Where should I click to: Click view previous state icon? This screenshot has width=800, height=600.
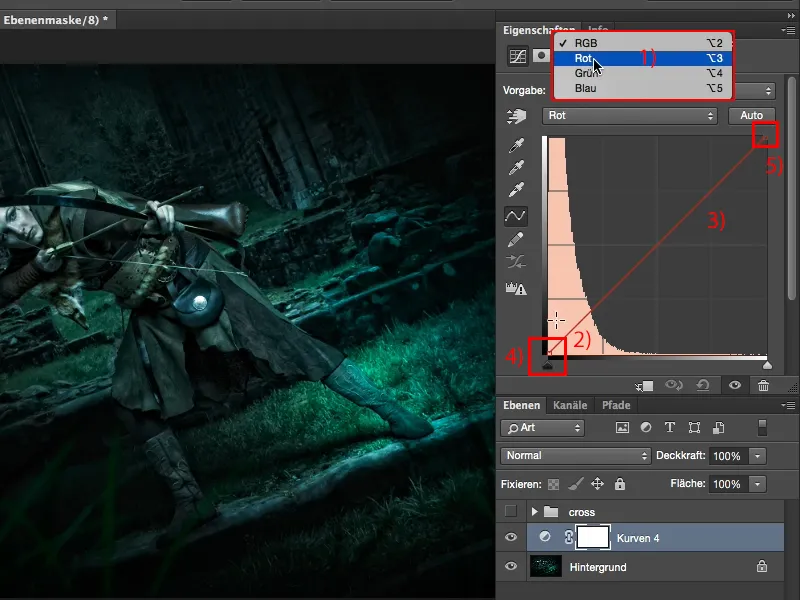point(673,385)
